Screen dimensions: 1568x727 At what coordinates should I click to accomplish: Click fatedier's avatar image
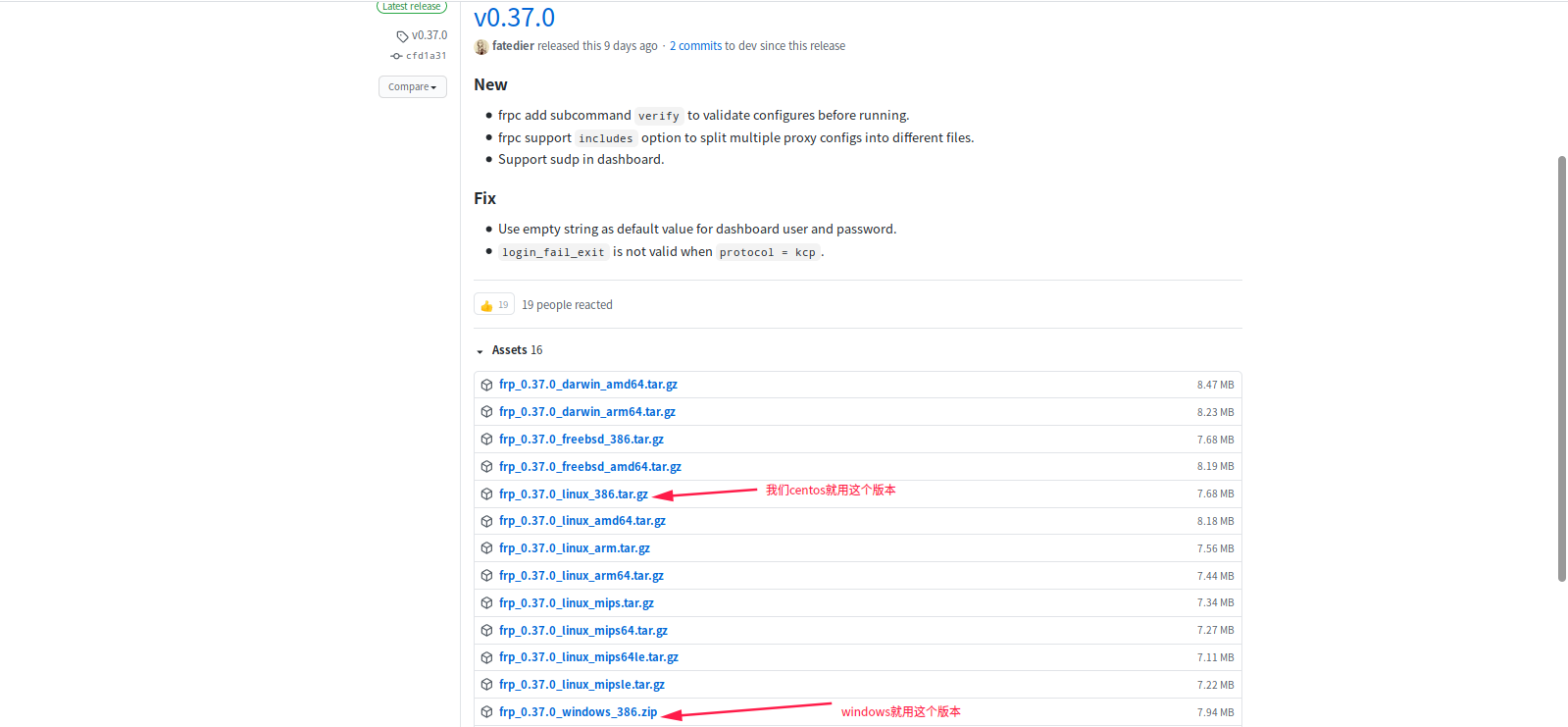tap(481, 47)
